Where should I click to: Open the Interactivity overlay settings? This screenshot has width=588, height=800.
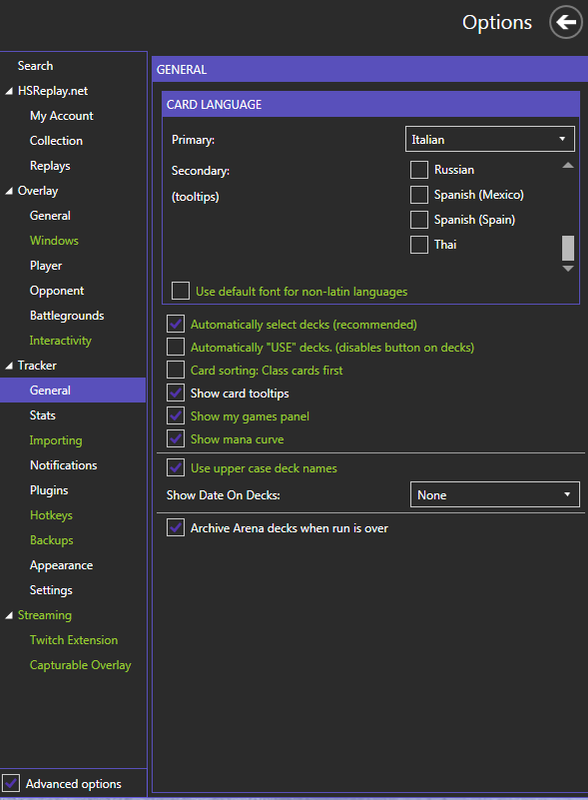coord(60,341)
